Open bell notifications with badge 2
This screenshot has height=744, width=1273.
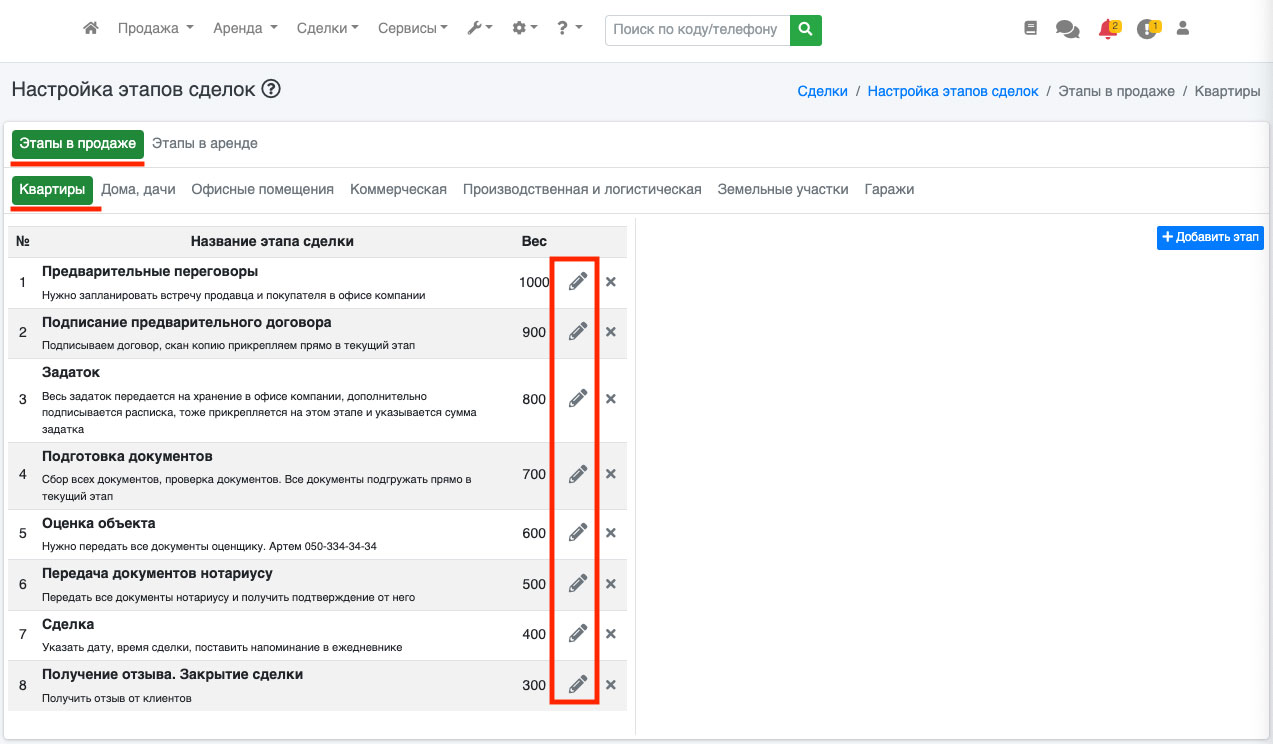pos(1108,28)
